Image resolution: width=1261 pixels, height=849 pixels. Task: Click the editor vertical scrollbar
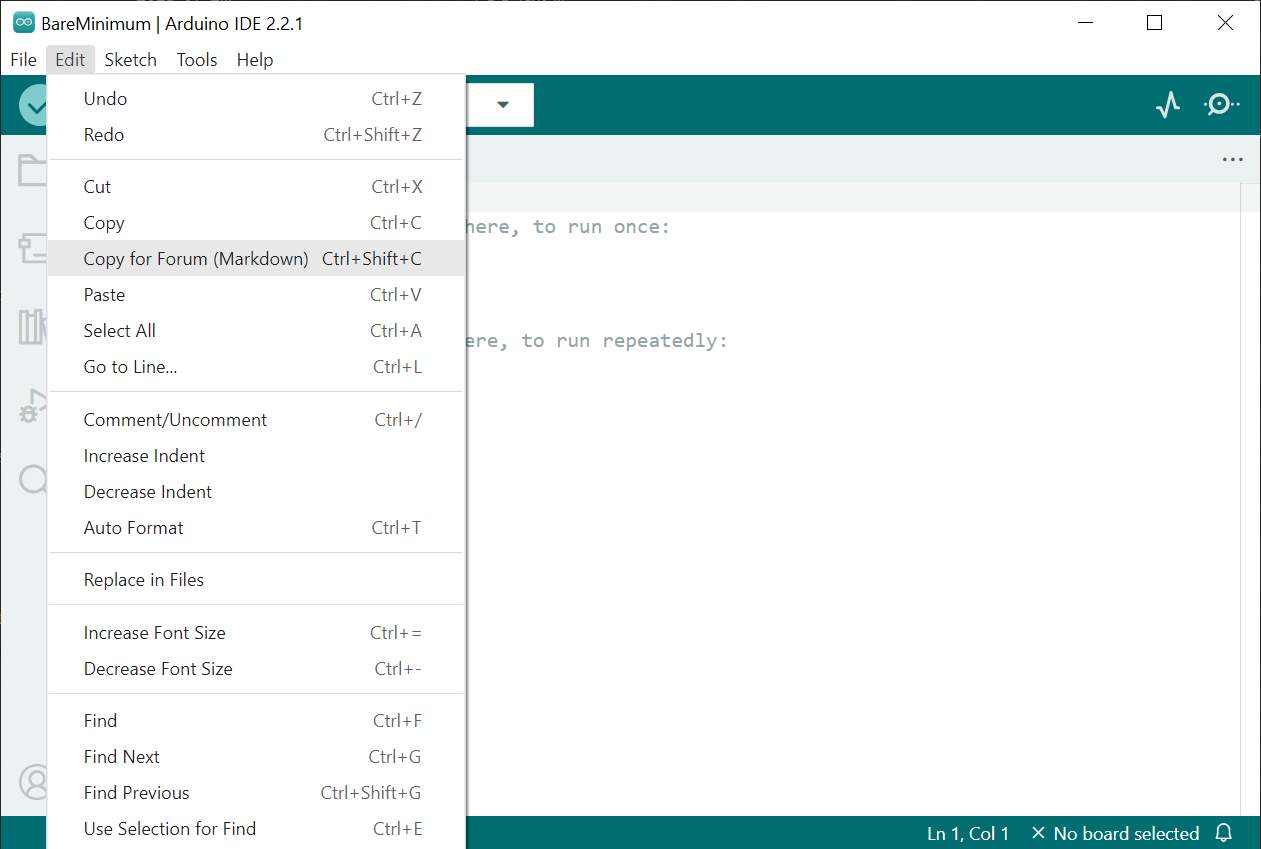point(1250,499)
